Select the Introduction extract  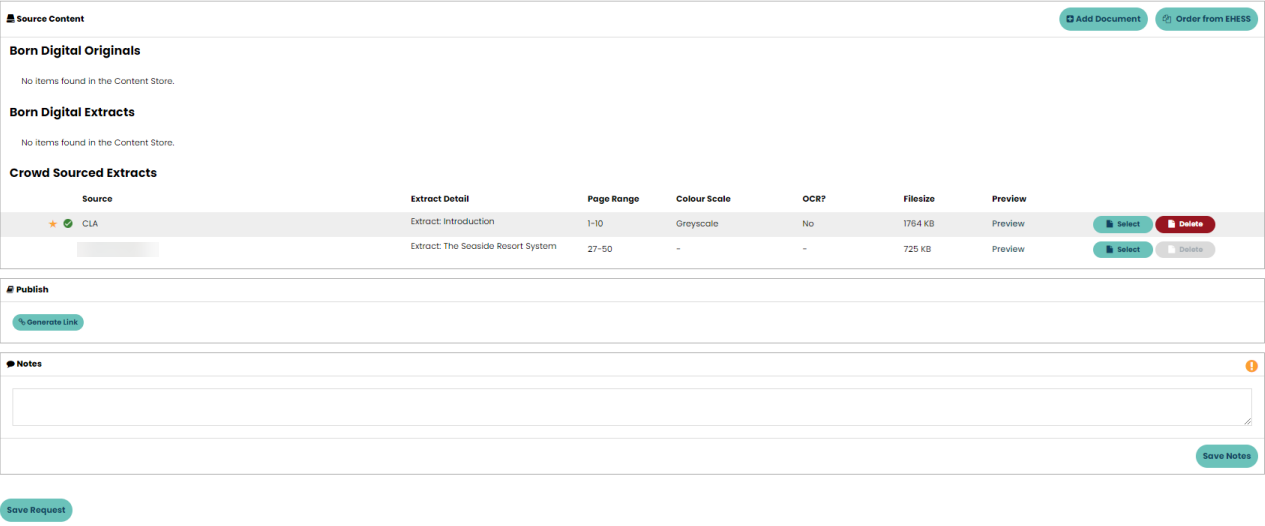pyautogui.click(x=1122, y=224)
